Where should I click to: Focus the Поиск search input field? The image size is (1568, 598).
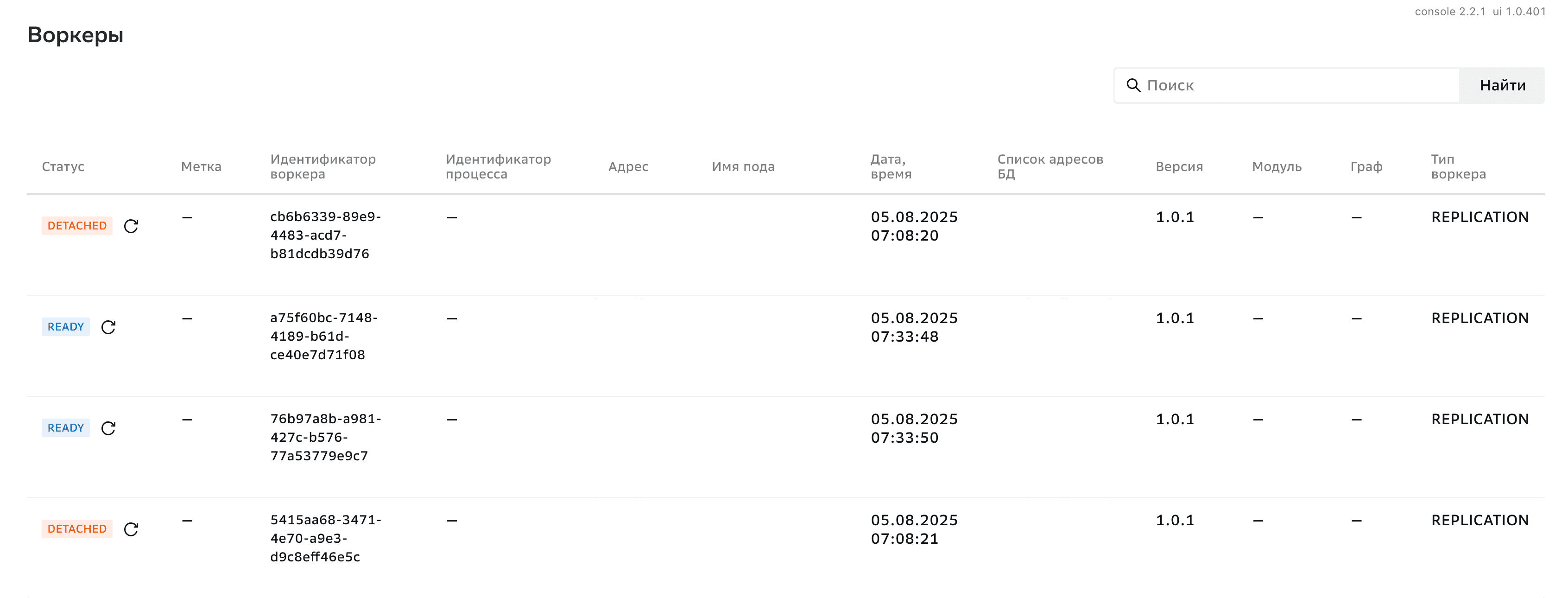pyautogui.click(x=1296, y=85)
